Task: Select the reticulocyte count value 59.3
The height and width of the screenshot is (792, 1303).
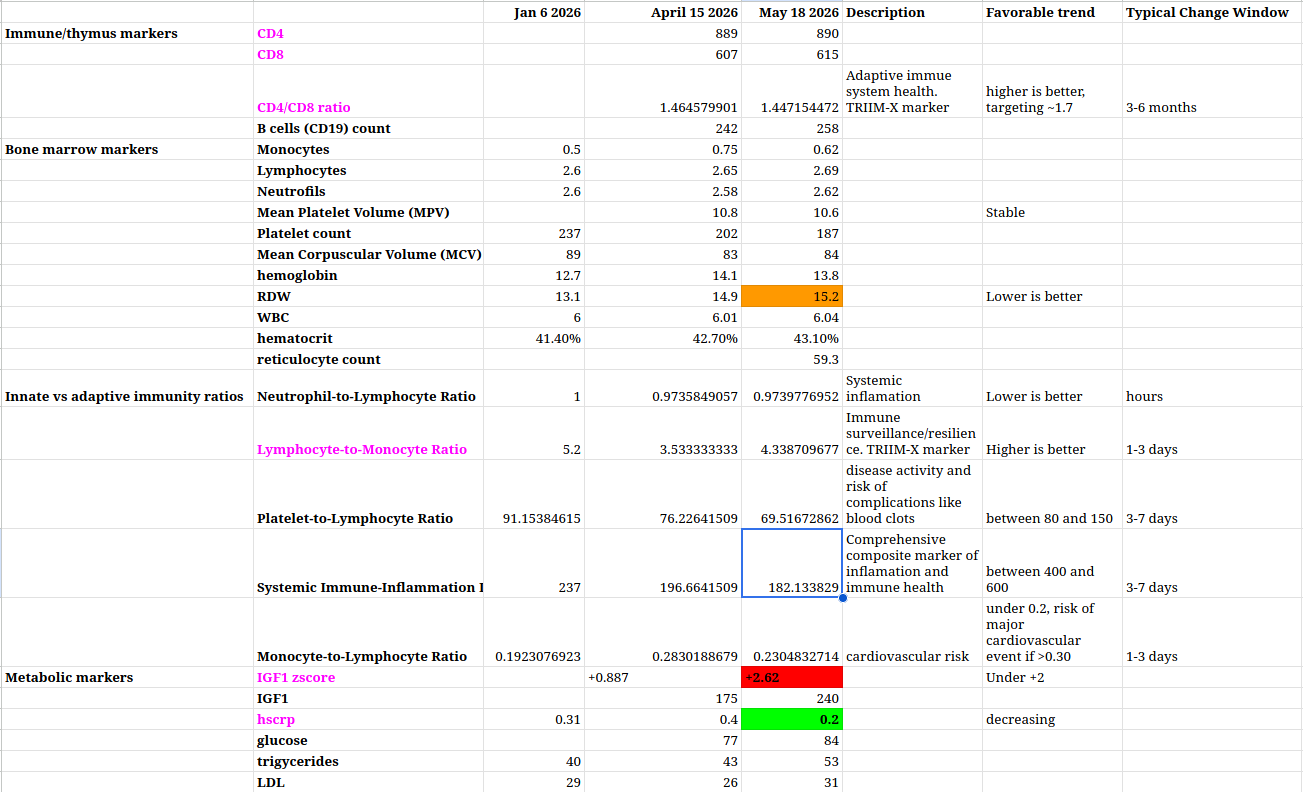Action: 792,359
